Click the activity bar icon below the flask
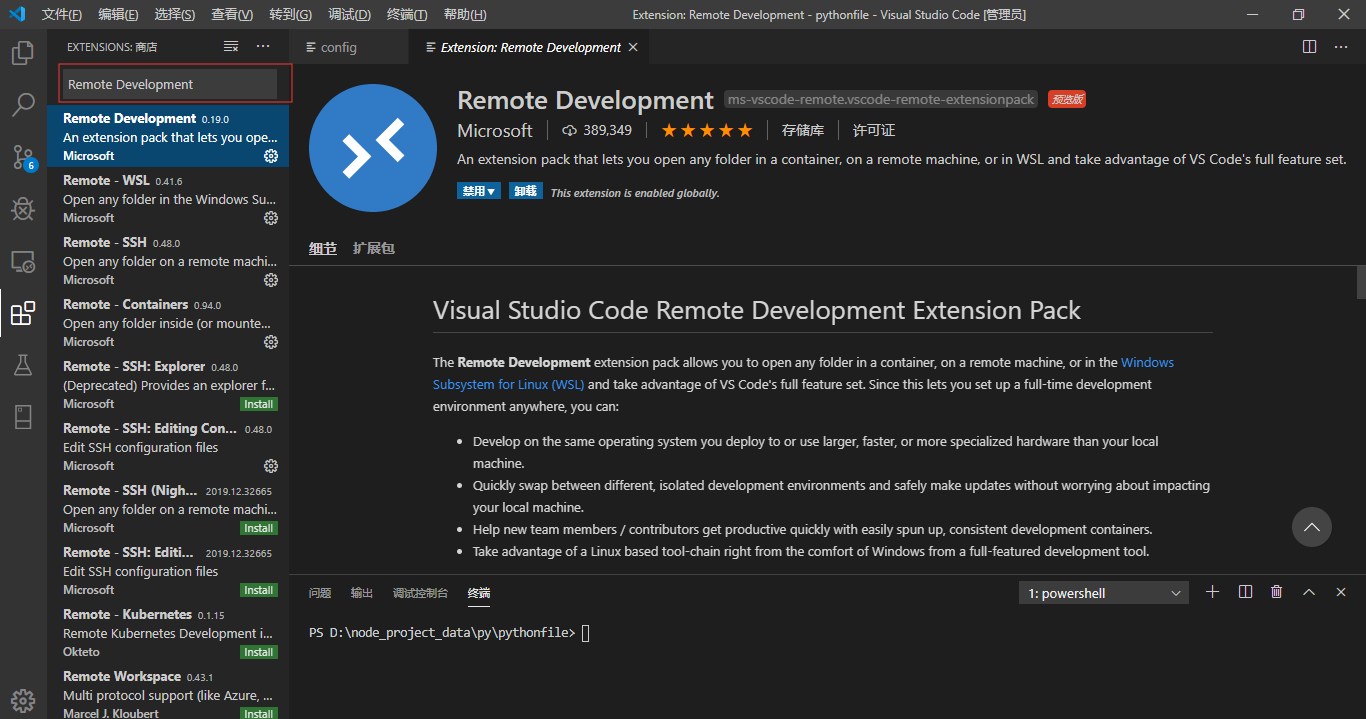The width and height of the screenshot is (1366, 719). (23, 417)
